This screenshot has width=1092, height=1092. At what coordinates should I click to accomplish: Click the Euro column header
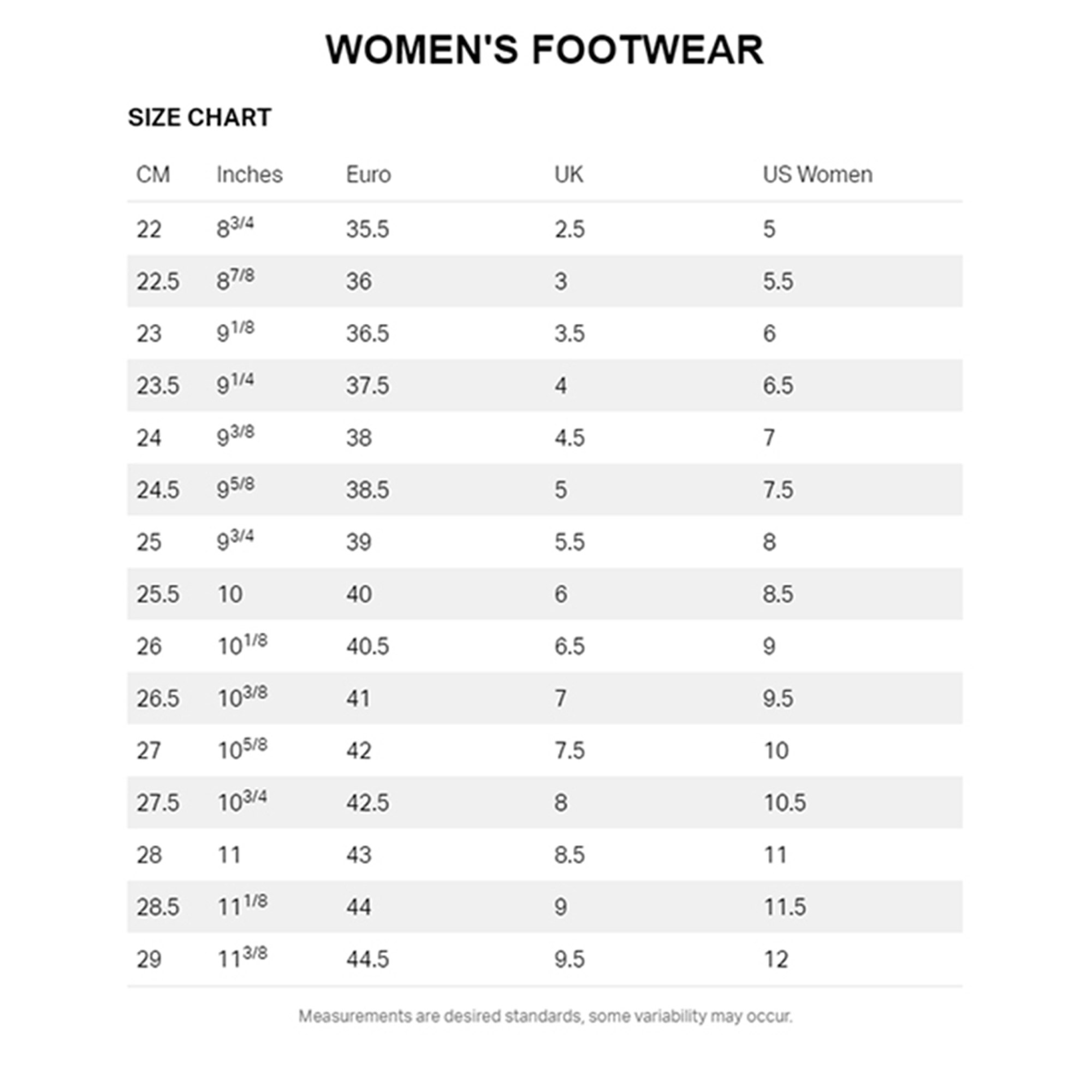(x=368, y=175)
